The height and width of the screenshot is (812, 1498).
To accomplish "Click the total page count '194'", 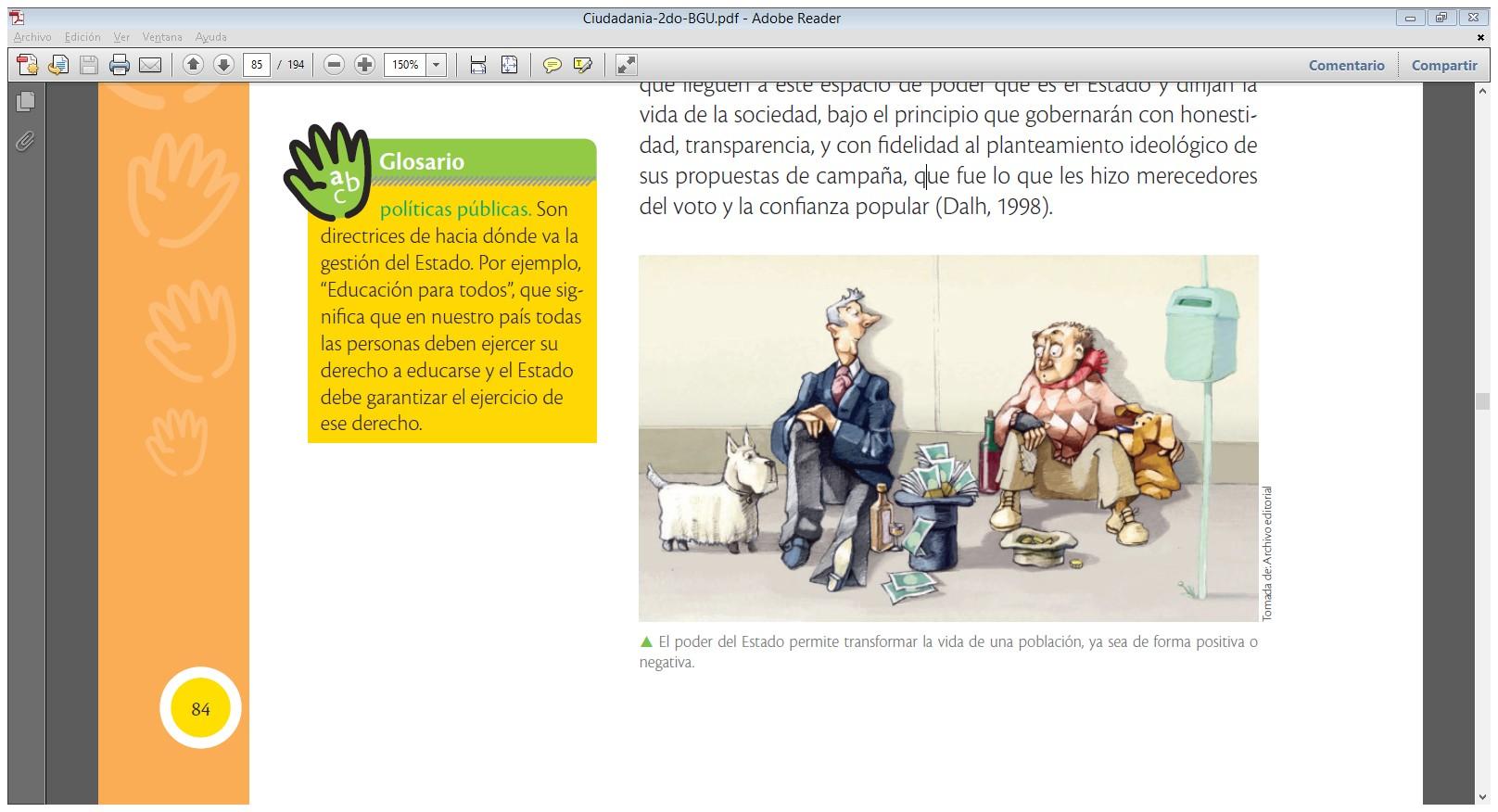I will coord(296,65).
